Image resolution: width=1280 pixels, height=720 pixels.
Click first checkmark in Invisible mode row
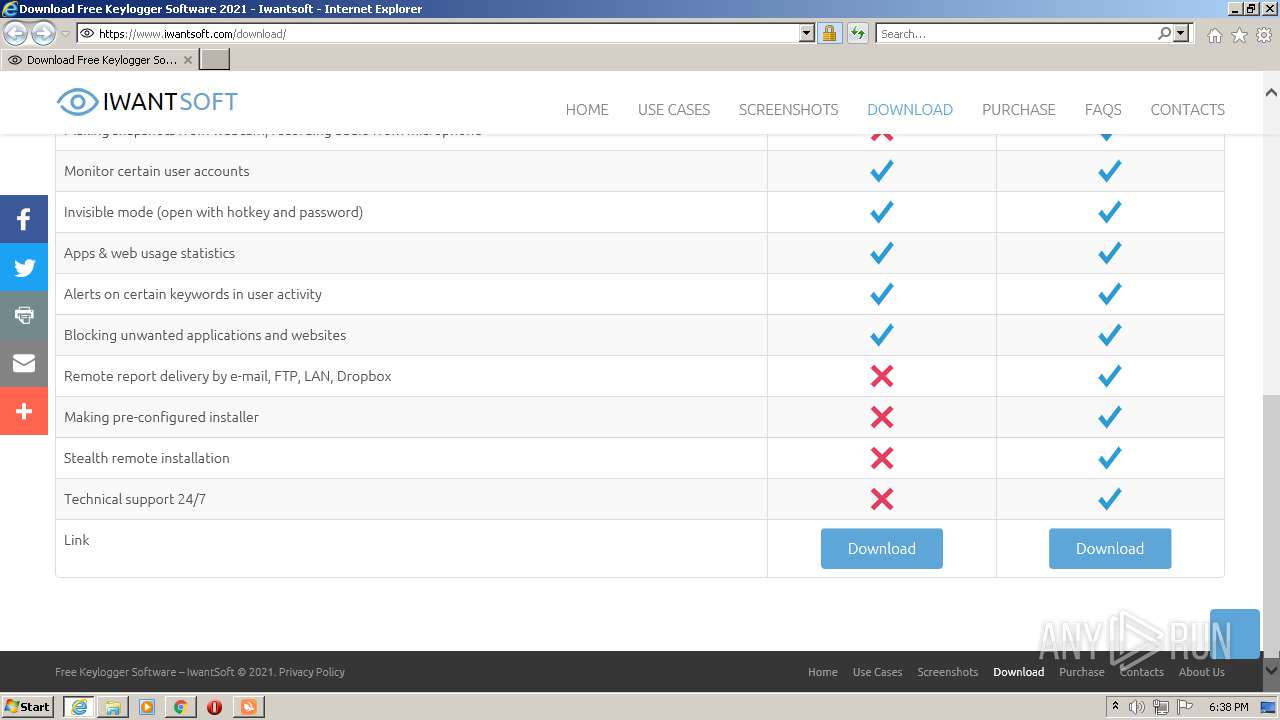tap(882, 212)
